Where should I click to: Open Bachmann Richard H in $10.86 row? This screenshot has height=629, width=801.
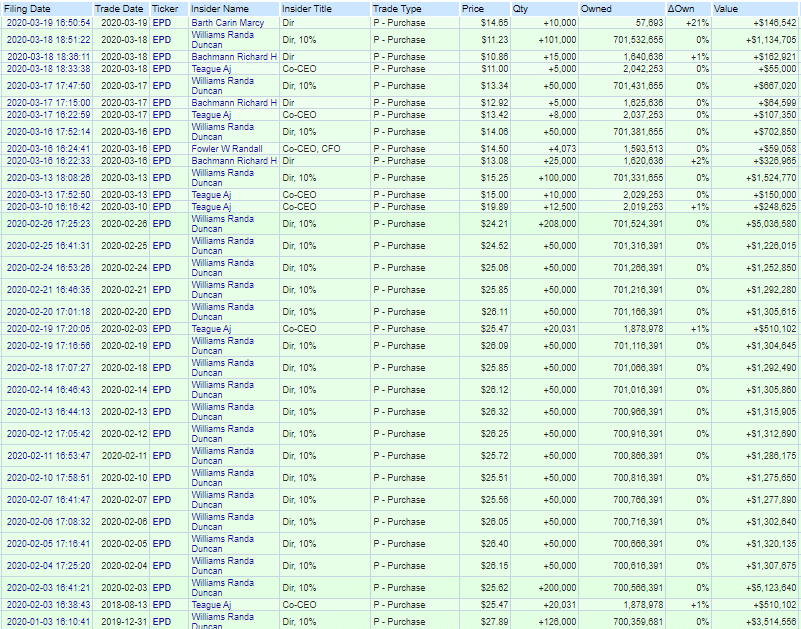click(x=234, y=57)
